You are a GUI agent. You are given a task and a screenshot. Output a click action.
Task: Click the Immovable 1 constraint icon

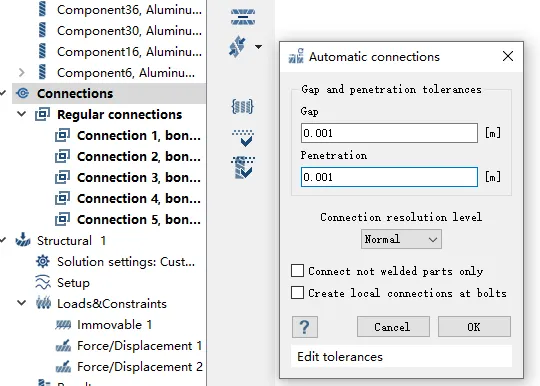[63, 324]
